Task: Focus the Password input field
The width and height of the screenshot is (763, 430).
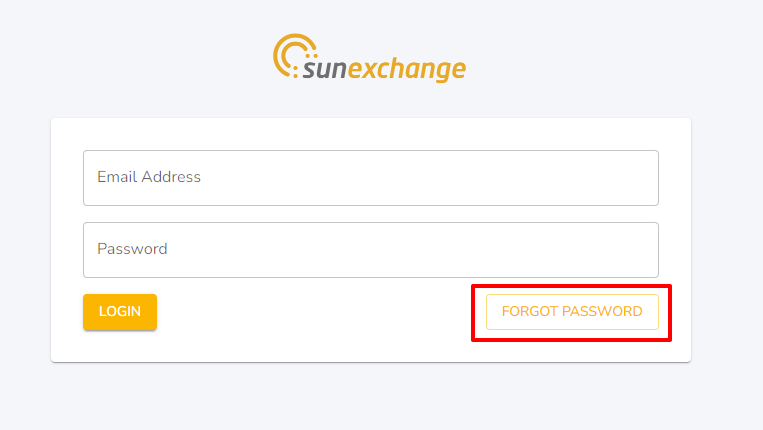Action: 371,250
